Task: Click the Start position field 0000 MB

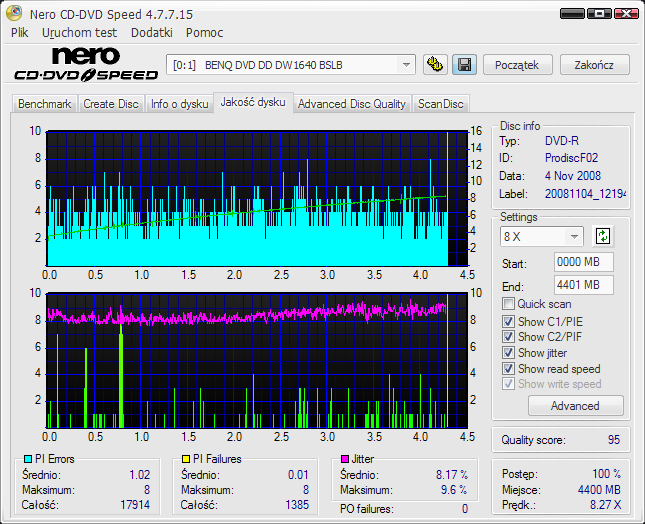Action: click(583, 262)
